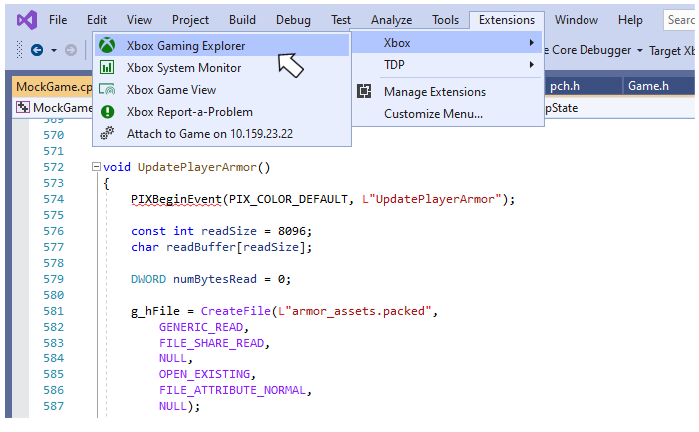Choose Manage Extensions menu entry

pos(447,91)
